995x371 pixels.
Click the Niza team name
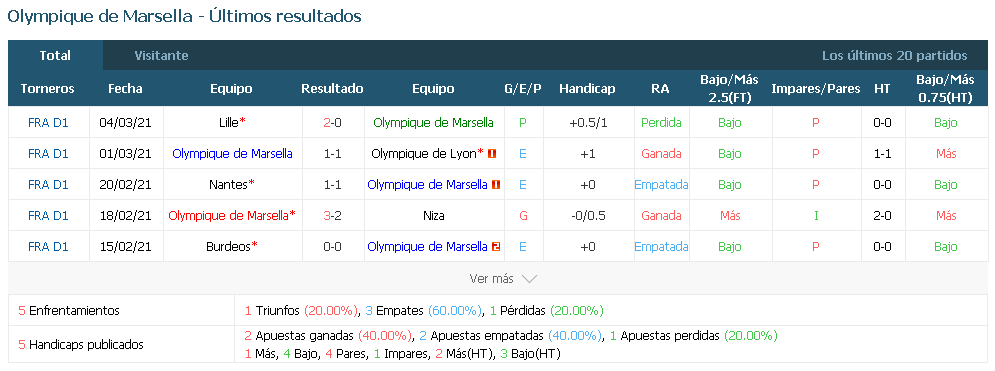pyautogui.click(x=433, y=216)
